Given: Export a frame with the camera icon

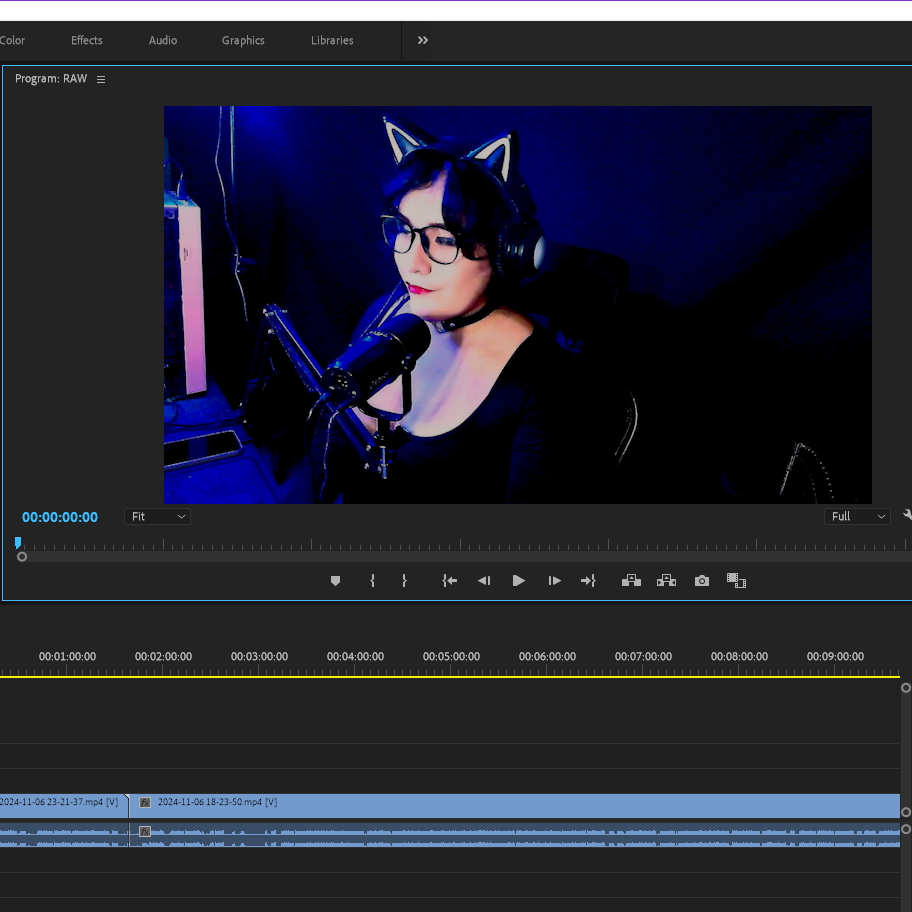Looking at the screenshot, I should click(702, 581).
